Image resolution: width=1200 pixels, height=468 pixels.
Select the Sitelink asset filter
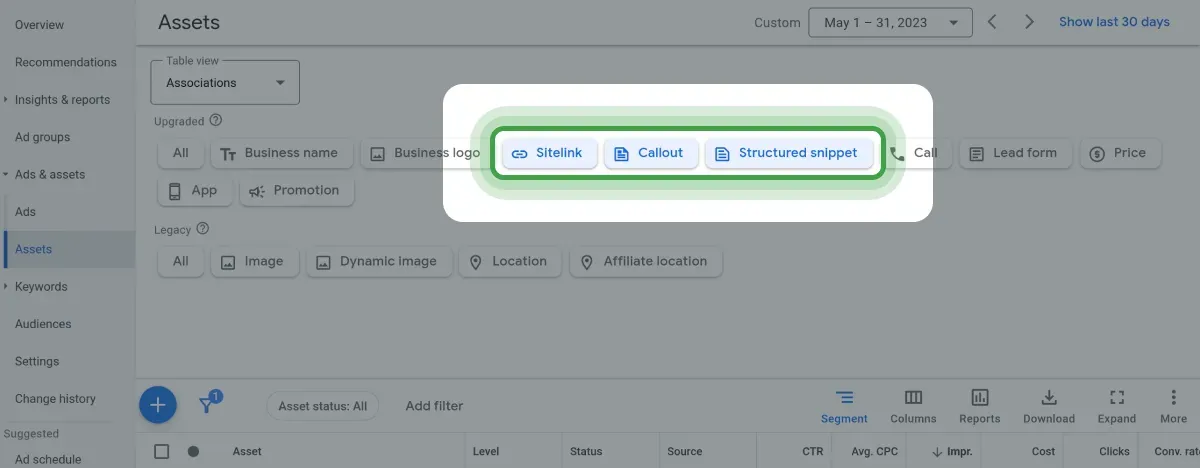pyautogui.click(x=548, y=153)
